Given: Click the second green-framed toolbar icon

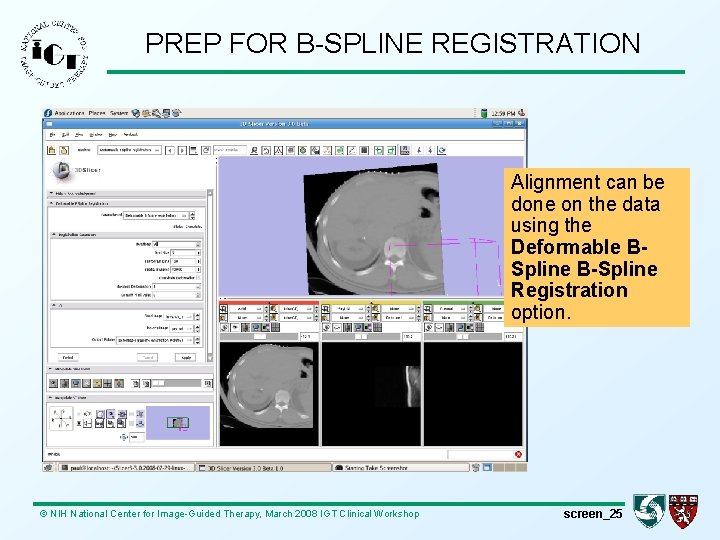Looking at the screenshot, I should [x=391, y=150].
